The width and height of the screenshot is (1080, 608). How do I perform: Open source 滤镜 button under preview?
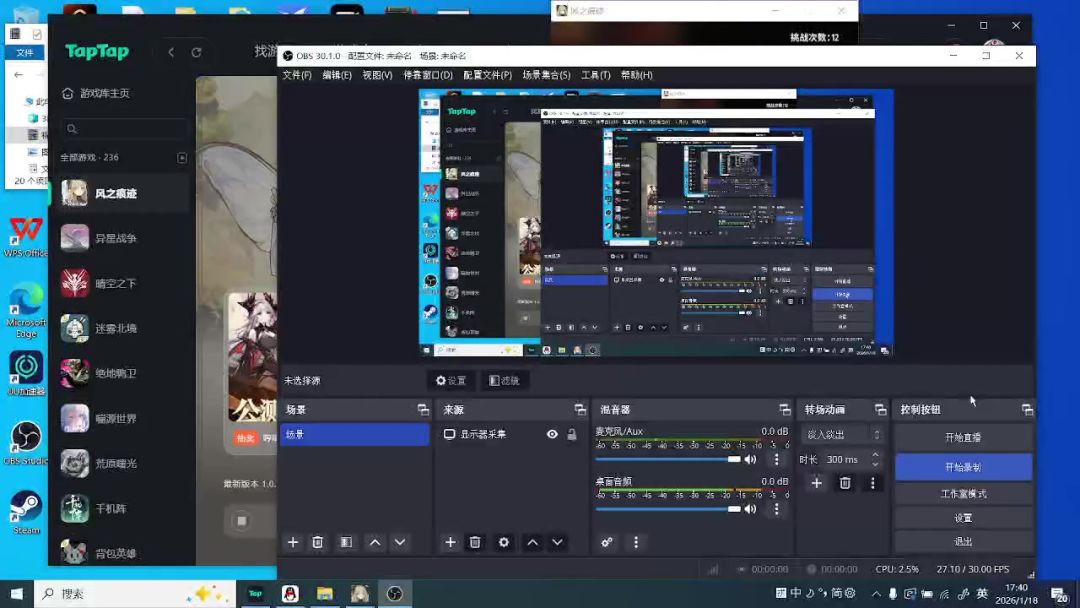click(x=504, y=380)
